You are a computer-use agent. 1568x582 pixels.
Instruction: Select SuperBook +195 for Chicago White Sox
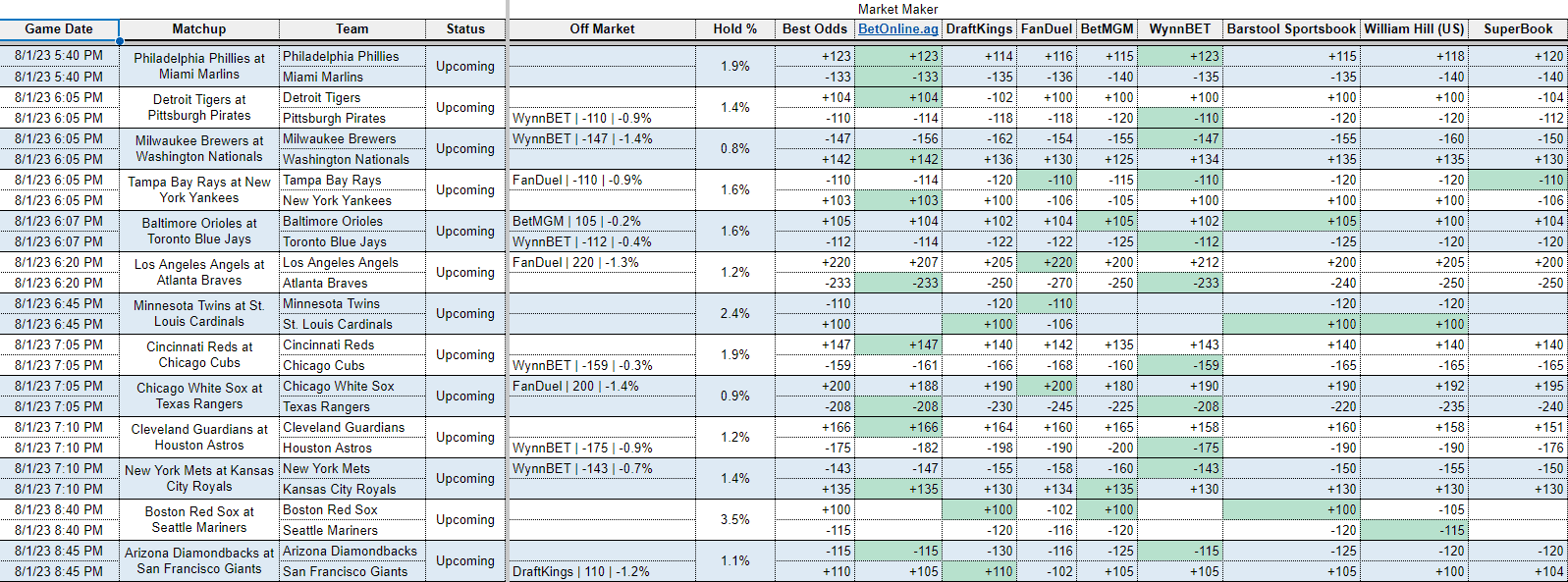click(x=1518, y=386)
